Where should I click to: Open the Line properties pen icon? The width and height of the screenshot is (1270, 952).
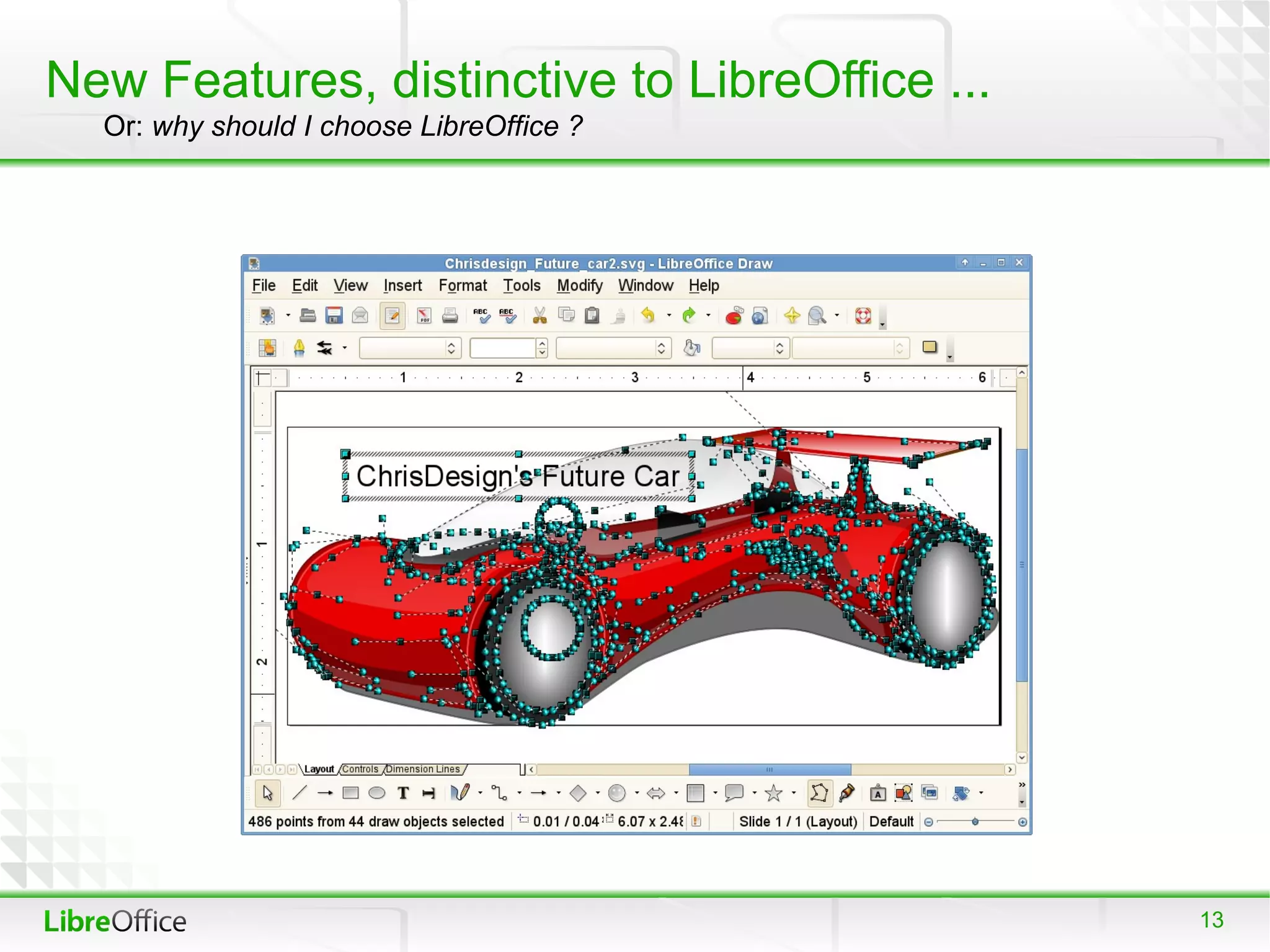(299, 348)
